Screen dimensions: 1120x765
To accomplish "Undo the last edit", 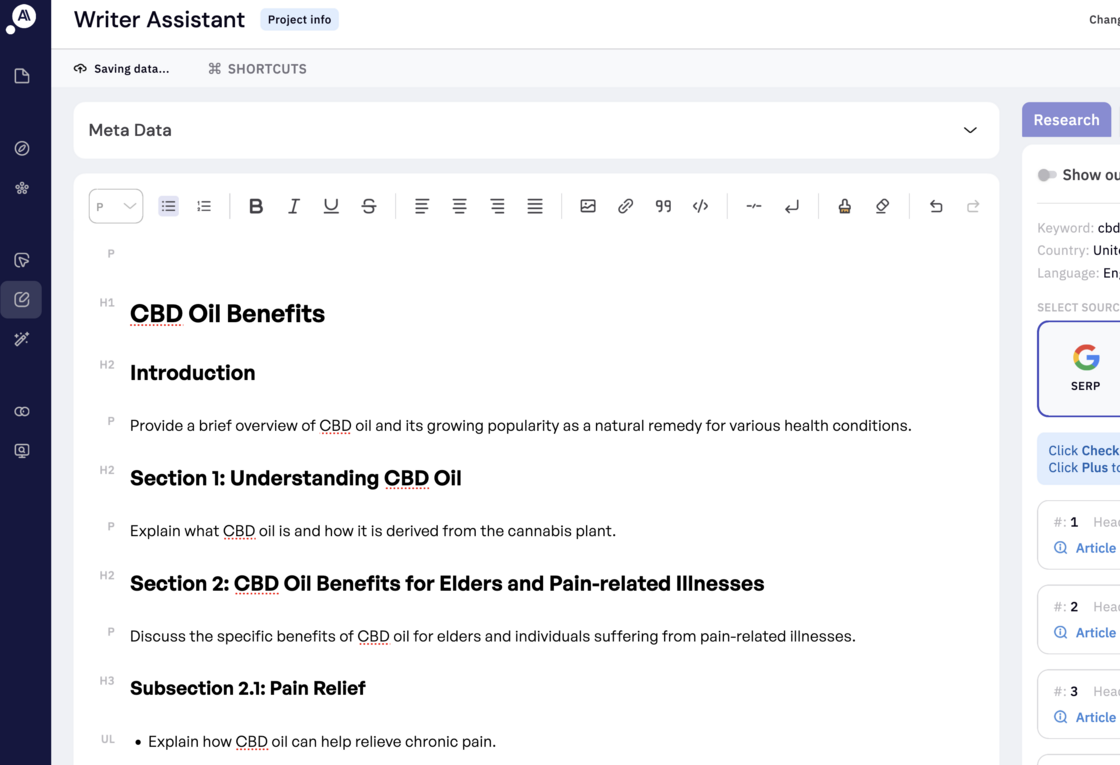I will point(936,206).
